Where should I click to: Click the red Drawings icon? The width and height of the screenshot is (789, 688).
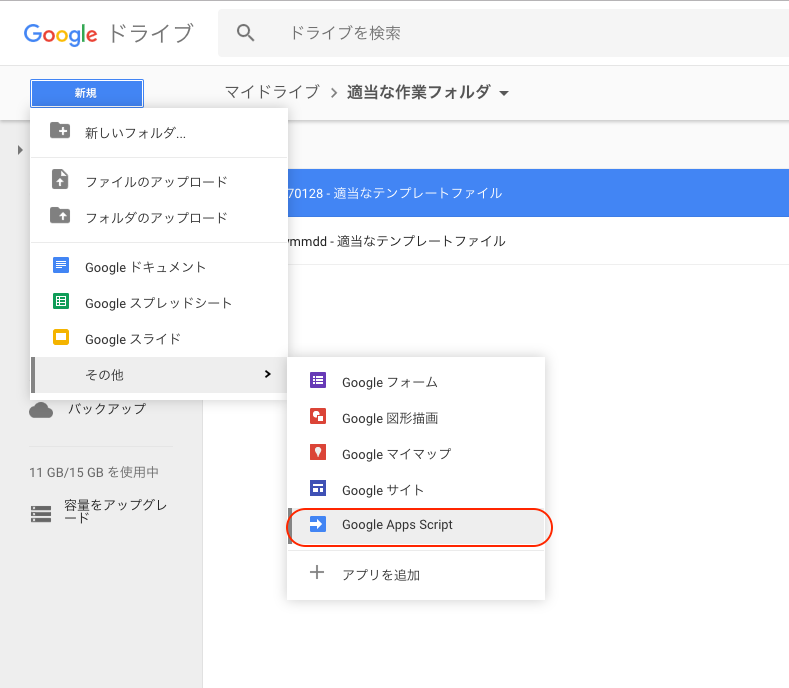coord(318,417)
